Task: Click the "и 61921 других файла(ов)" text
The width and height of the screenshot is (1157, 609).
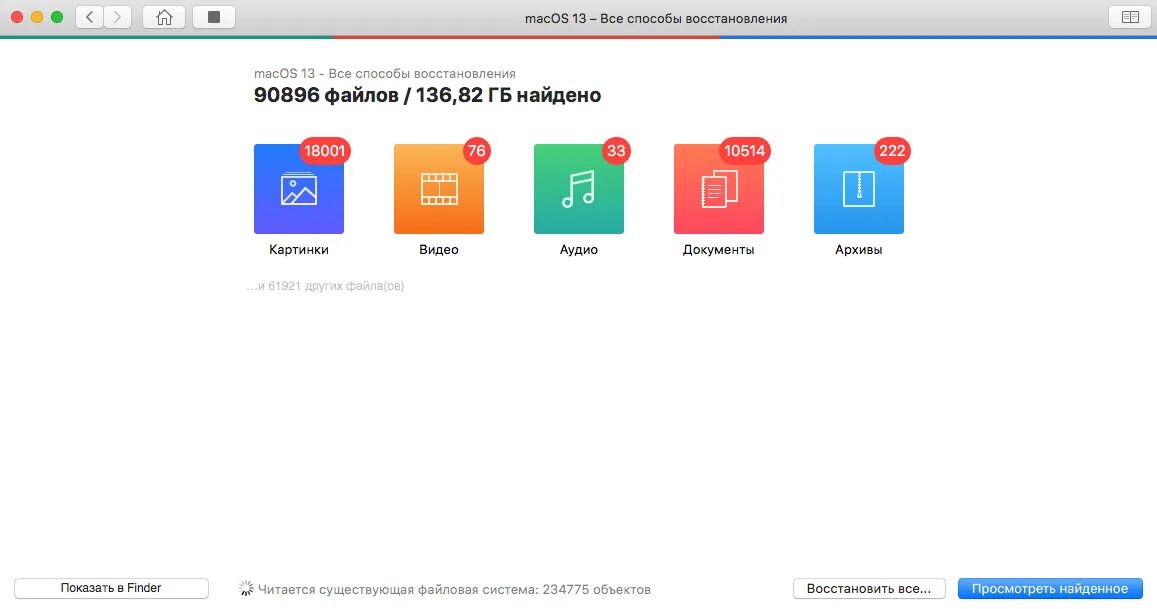Action: [325, 286]
